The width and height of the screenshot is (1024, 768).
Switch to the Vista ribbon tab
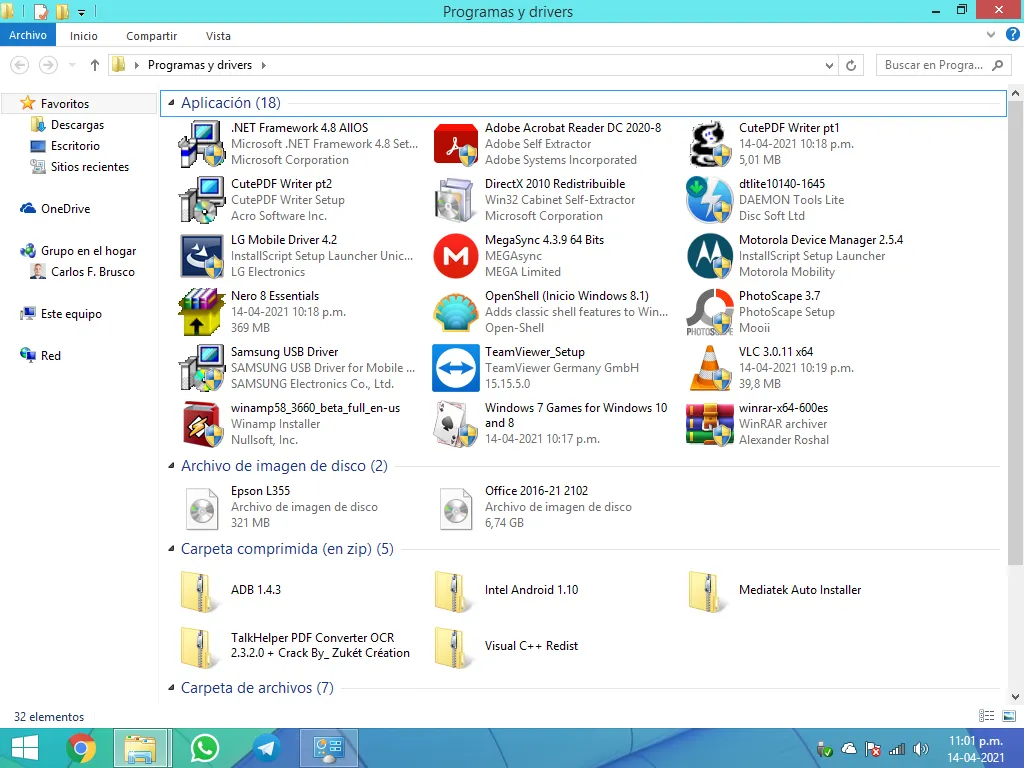218,36
